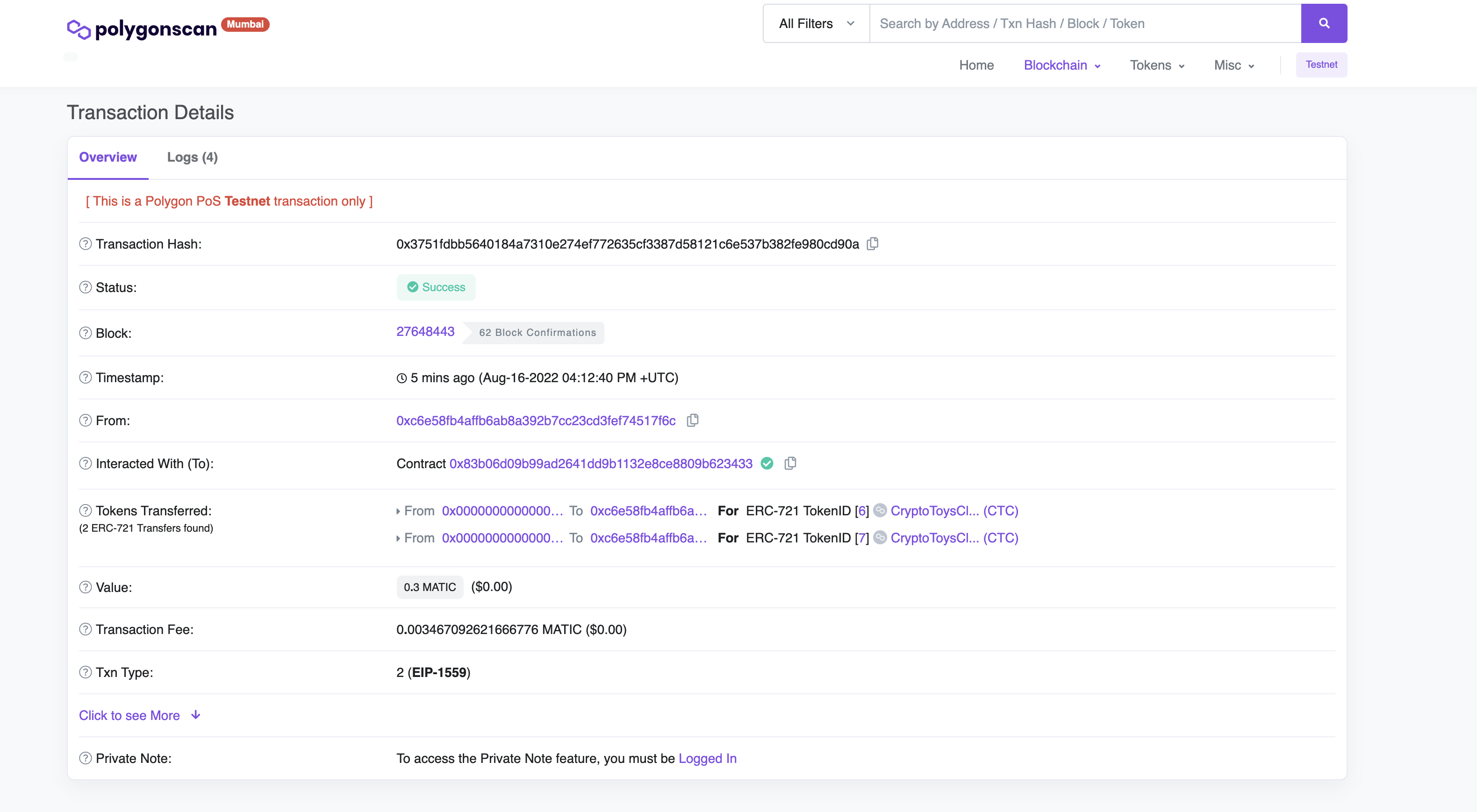Expand the Blockchain menu
This screenshot has height=812, width=1477.
(x=1062, y=65)
